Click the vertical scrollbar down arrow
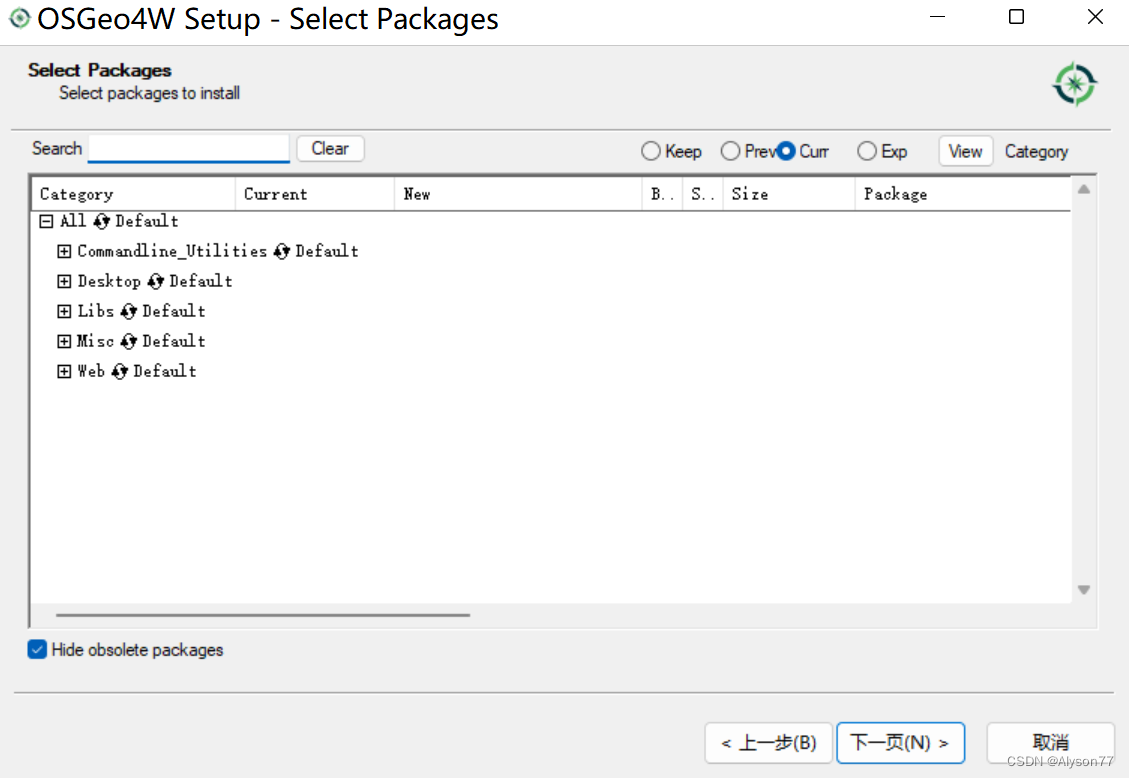 pos(1084,589)
